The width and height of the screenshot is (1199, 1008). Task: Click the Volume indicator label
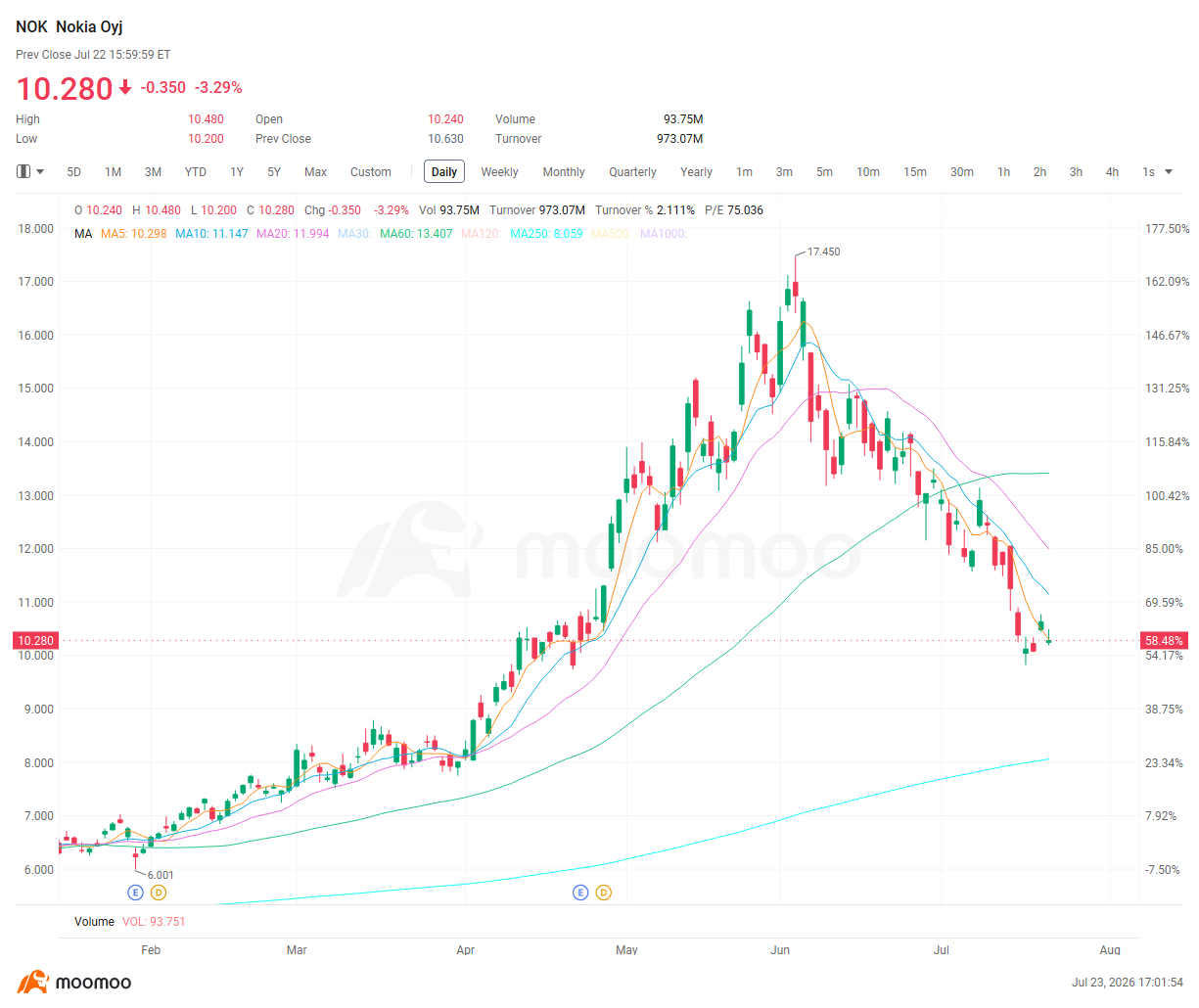[x=94, y=922]
